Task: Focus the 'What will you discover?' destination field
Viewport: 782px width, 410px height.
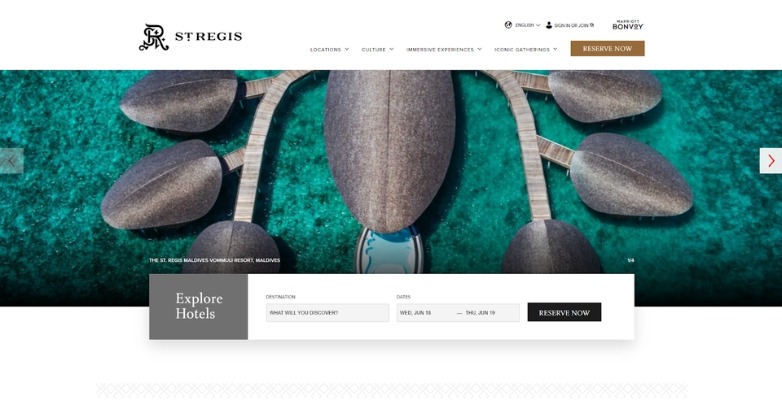Action: coord(327,313)
